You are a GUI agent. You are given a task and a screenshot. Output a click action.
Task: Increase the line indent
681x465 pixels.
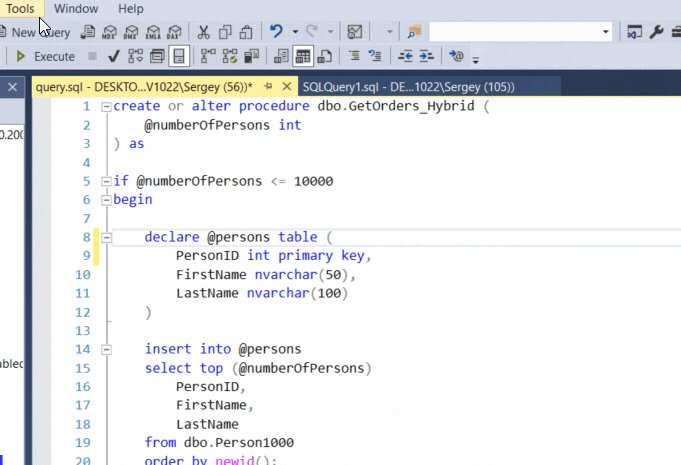pos(426,56)
